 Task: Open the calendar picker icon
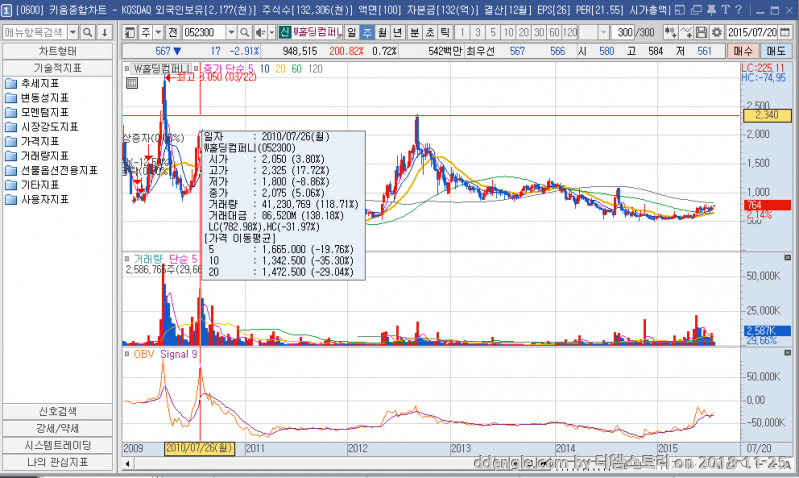785,33
